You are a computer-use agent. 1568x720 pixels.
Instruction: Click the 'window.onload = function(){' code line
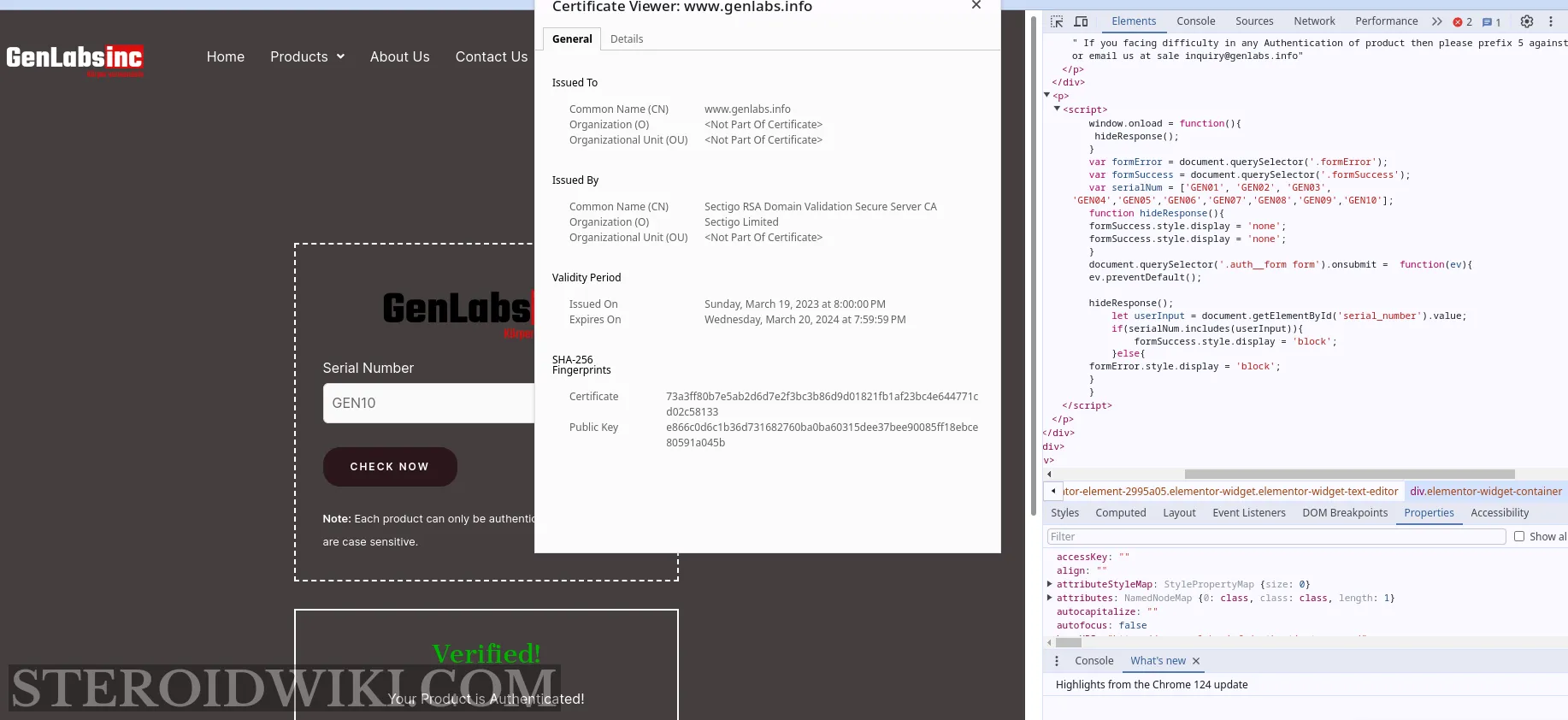point(1164,123)
